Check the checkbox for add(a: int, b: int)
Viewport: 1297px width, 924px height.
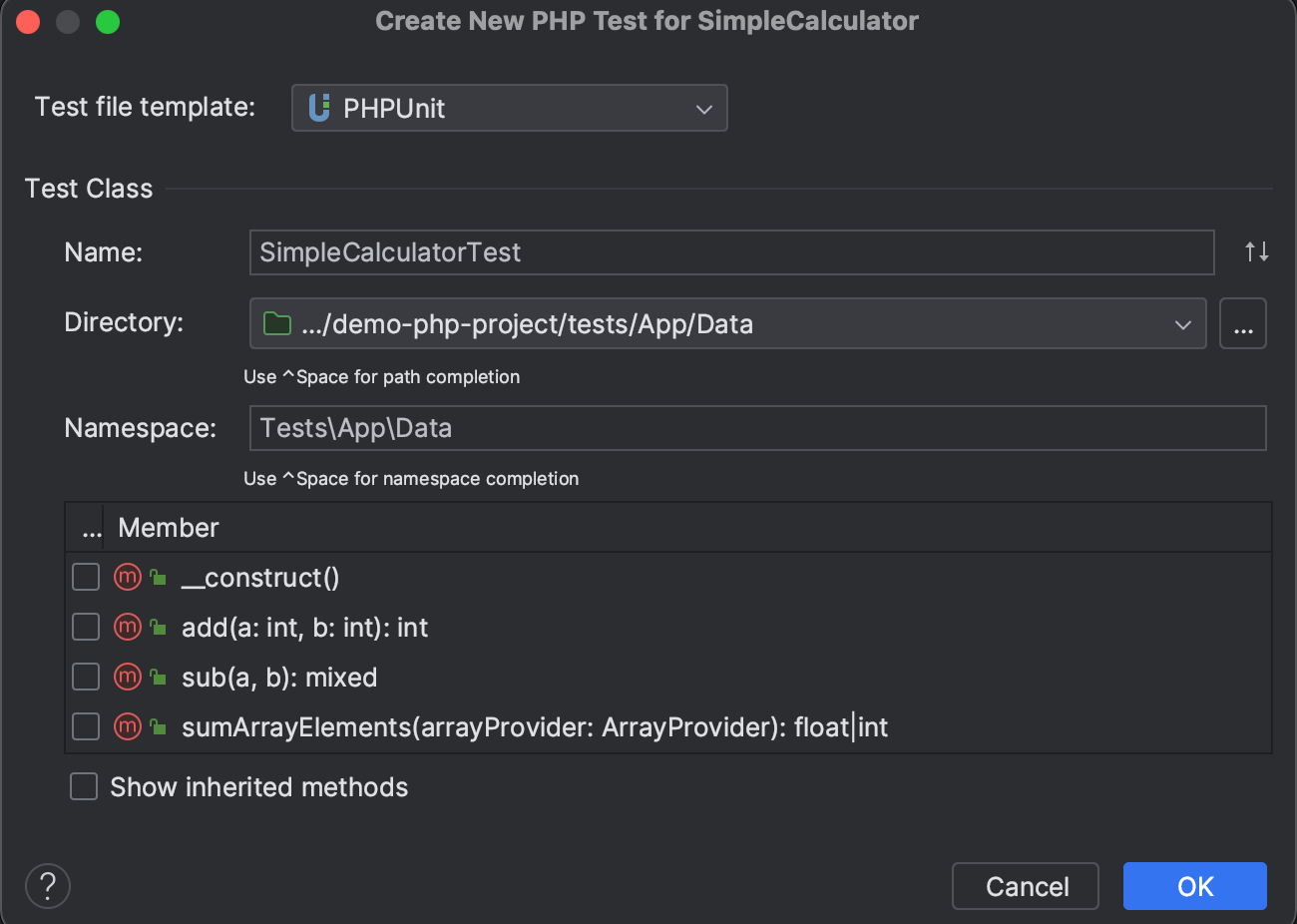pos(85,627)
